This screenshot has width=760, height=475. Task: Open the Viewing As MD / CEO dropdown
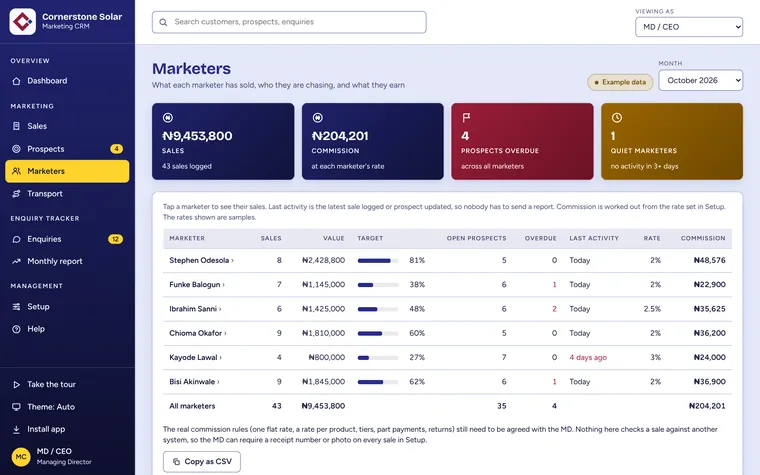689,27
